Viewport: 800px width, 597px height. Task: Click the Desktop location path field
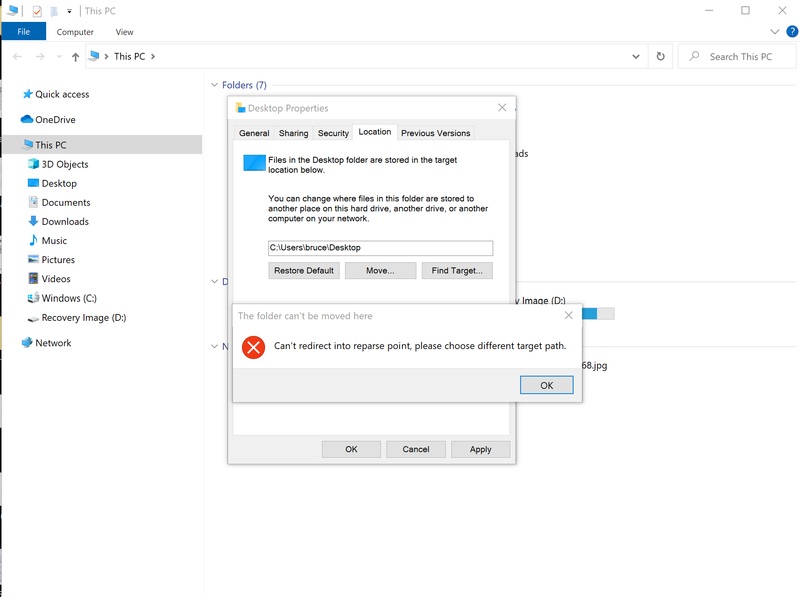pyautogui.click(x=380, y=247)
